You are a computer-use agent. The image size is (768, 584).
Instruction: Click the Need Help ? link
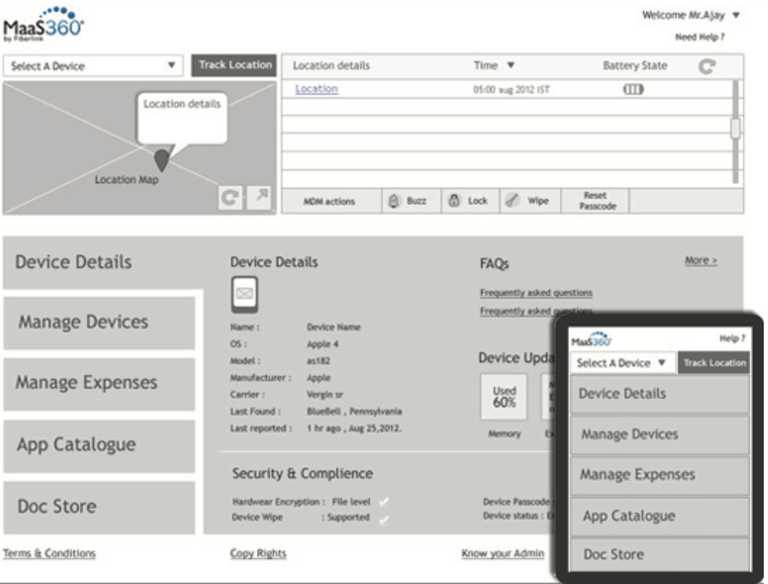click(x=699, y=37)
